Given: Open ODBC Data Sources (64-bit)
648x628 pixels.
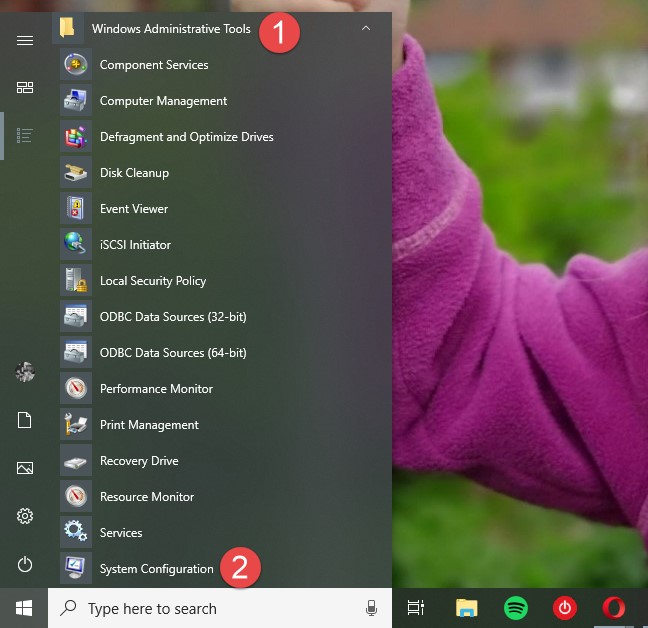Looking at the screenshot, I should tap(172, 353).
